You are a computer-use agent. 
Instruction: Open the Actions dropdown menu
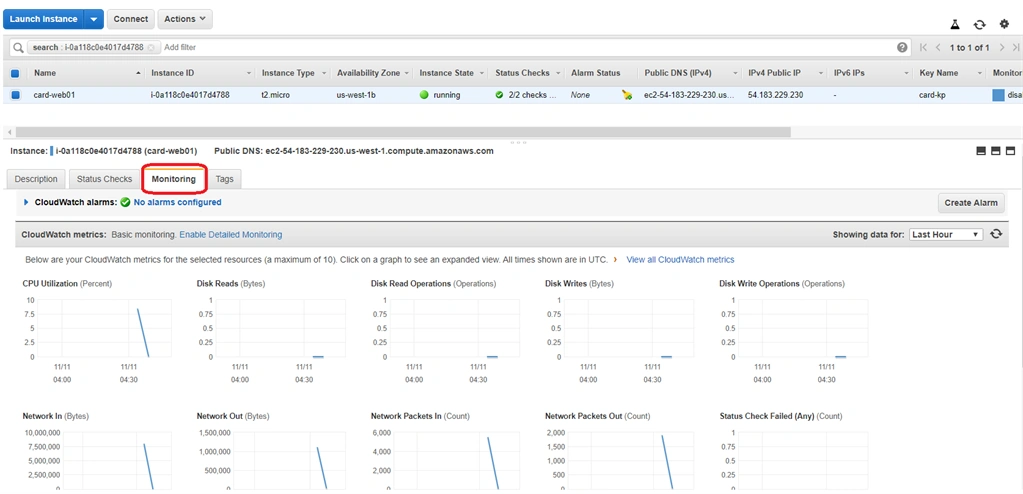[185, 19]
